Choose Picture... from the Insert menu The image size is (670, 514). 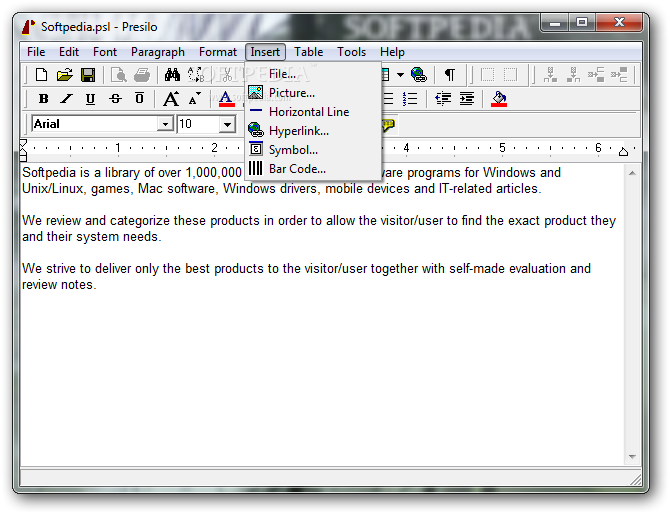click(313, 93)
